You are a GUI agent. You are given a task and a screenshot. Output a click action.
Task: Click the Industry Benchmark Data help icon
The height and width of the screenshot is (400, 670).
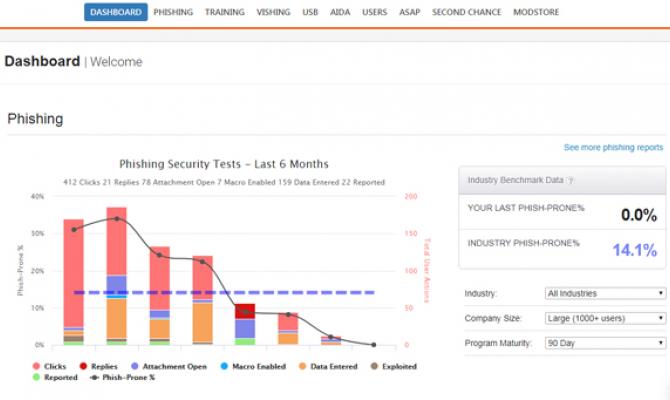pos(571,180)
